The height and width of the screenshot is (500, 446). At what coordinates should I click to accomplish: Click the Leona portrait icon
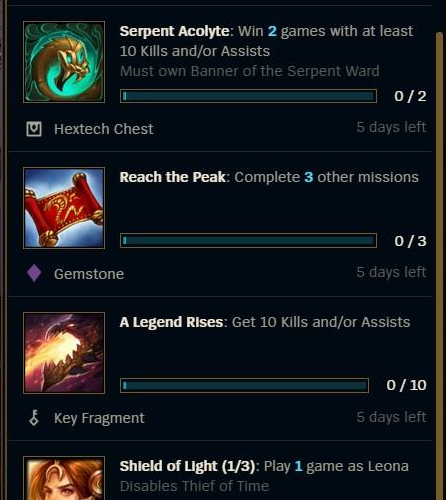pyautogui.click(x=64, y=478)
